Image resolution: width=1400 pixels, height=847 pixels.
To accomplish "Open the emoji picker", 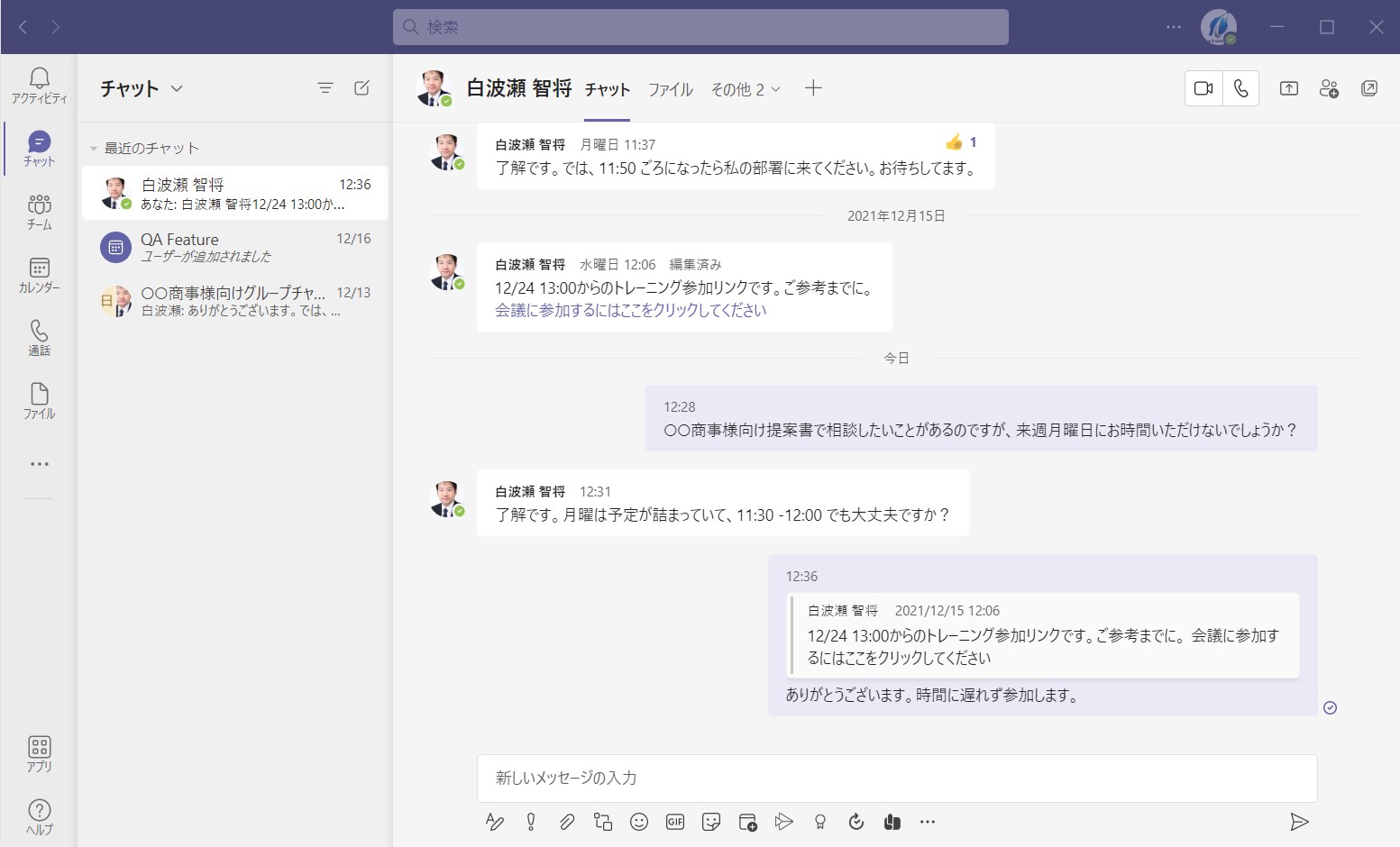I will [x=639, y=822].
